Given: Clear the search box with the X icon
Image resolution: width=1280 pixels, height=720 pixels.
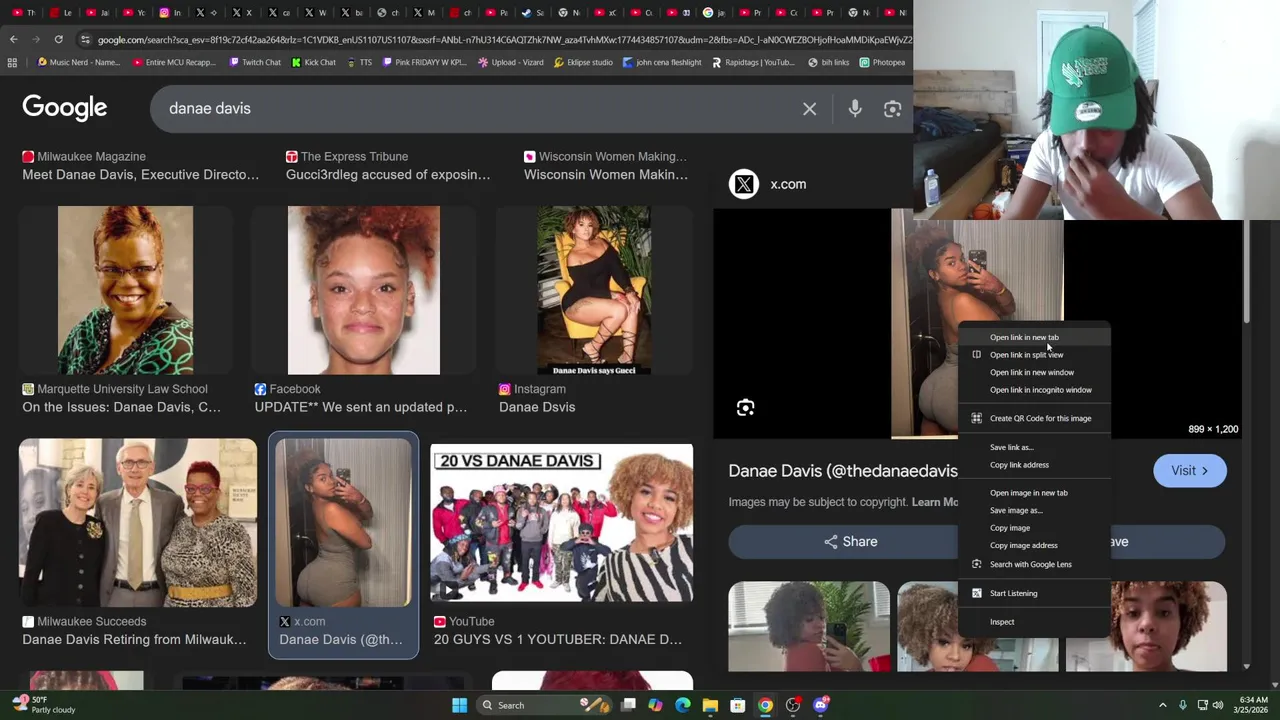Looking at the screenshot, I should (809, 108).
